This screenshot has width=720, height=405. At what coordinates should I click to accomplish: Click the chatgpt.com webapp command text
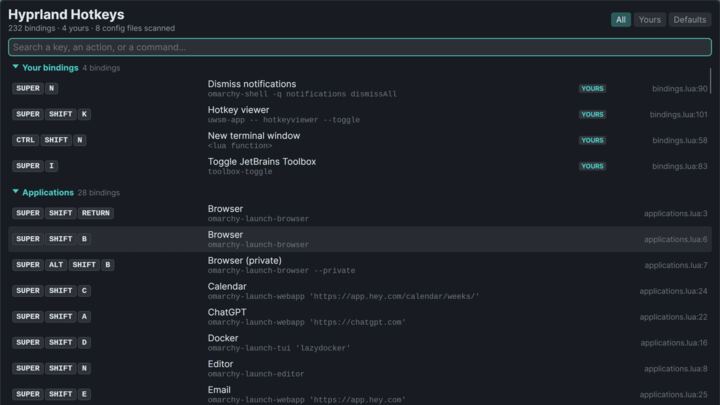coord(306,322)
